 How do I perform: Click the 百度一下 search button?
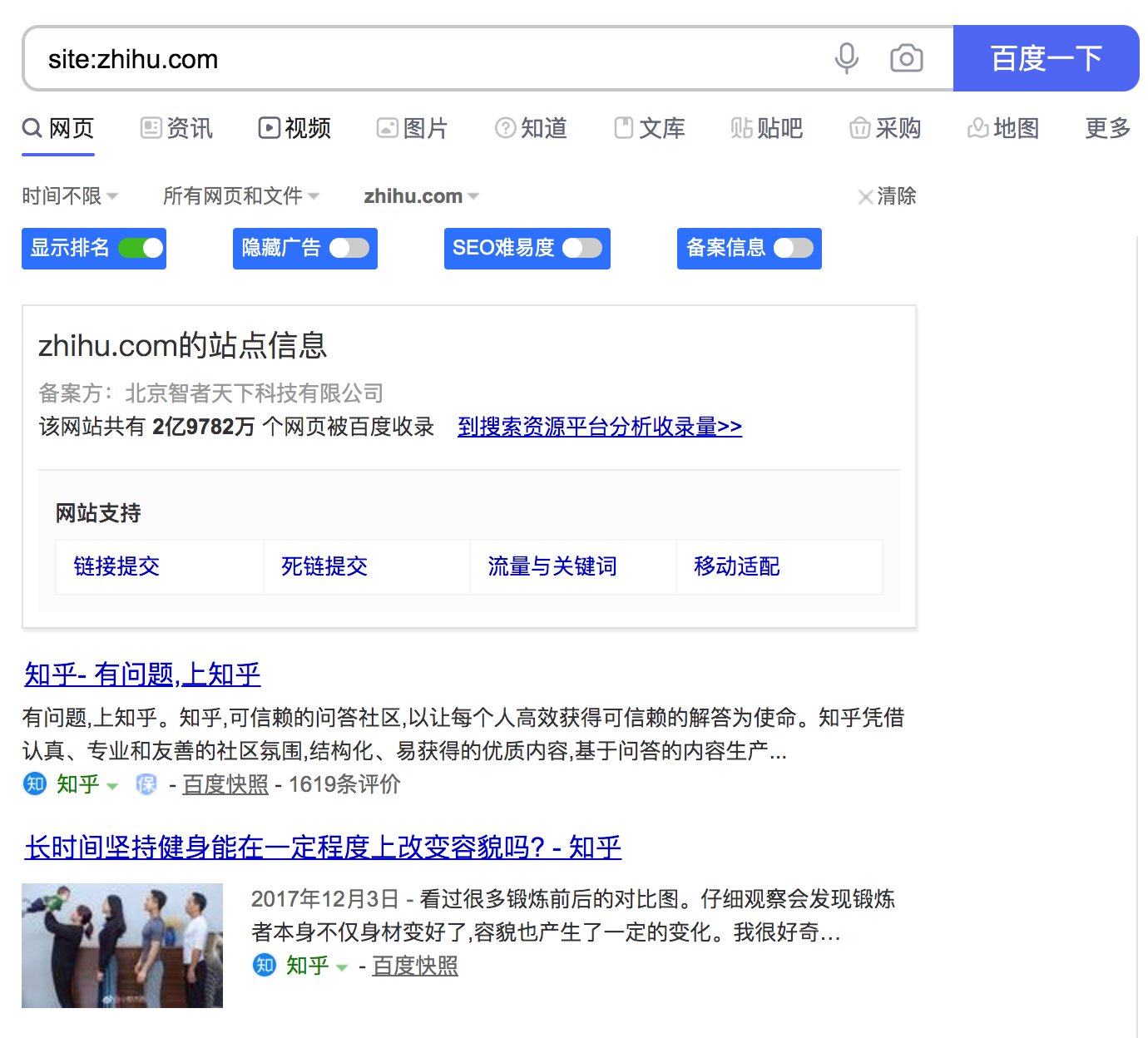click(x=1046, y=58)
